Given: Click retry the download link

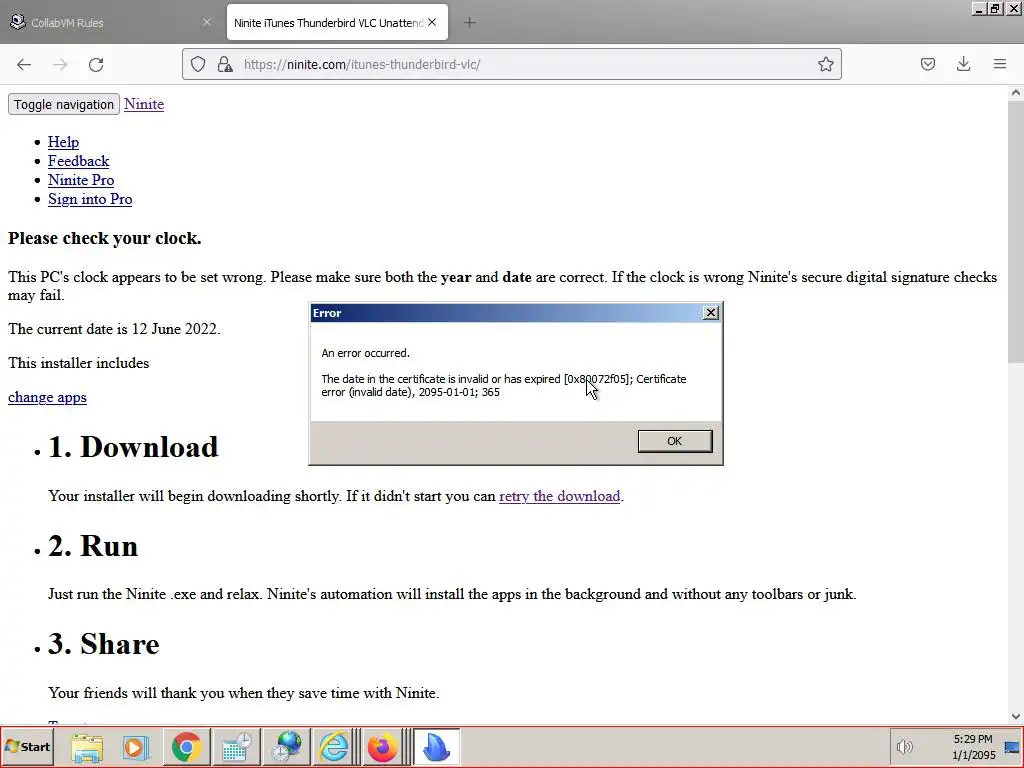Looking at the screenshot, I should (x=560, y=496).
